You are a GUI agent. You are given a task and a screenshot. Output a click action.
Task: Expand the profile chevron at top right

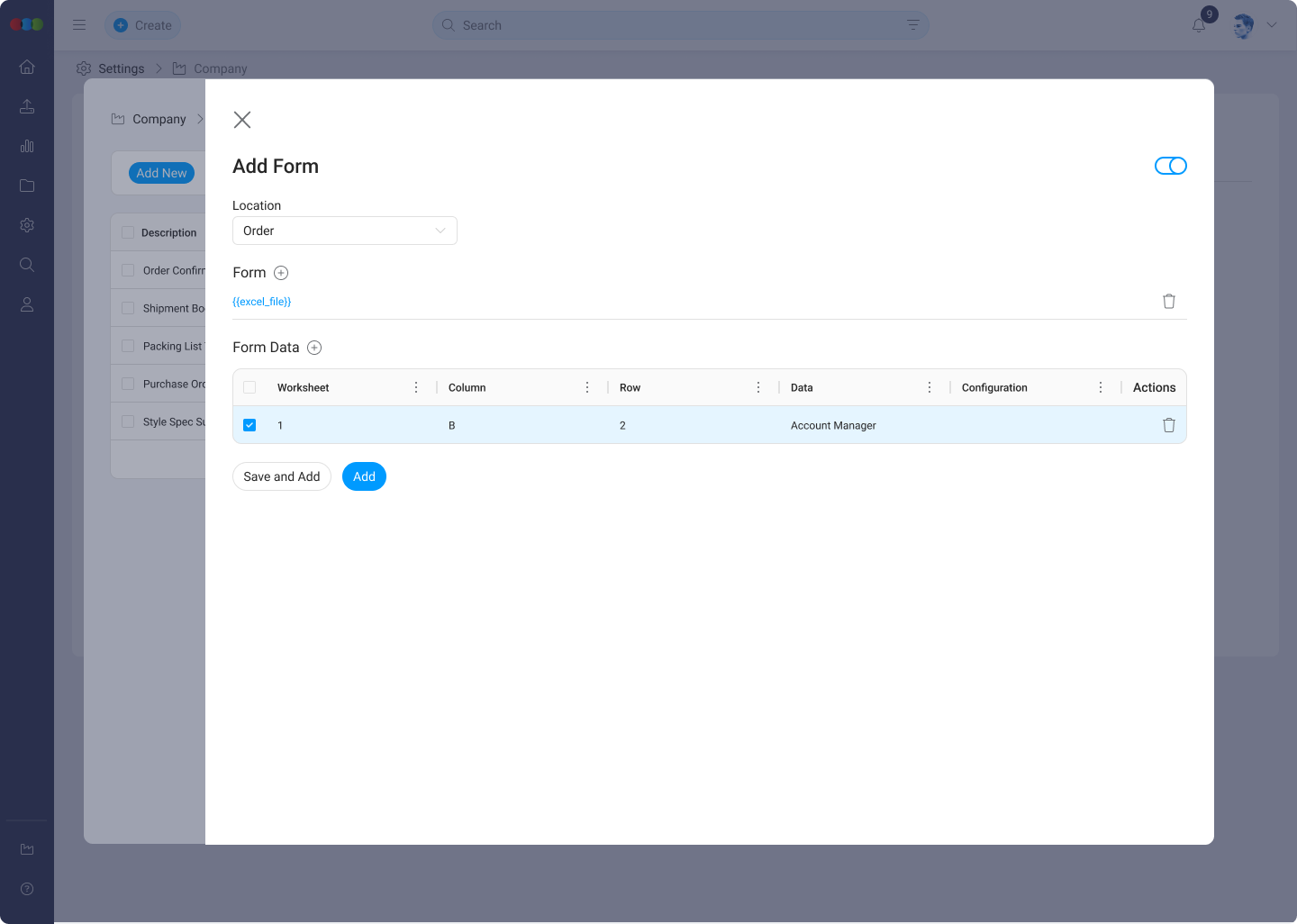(x=1272, y=25)
